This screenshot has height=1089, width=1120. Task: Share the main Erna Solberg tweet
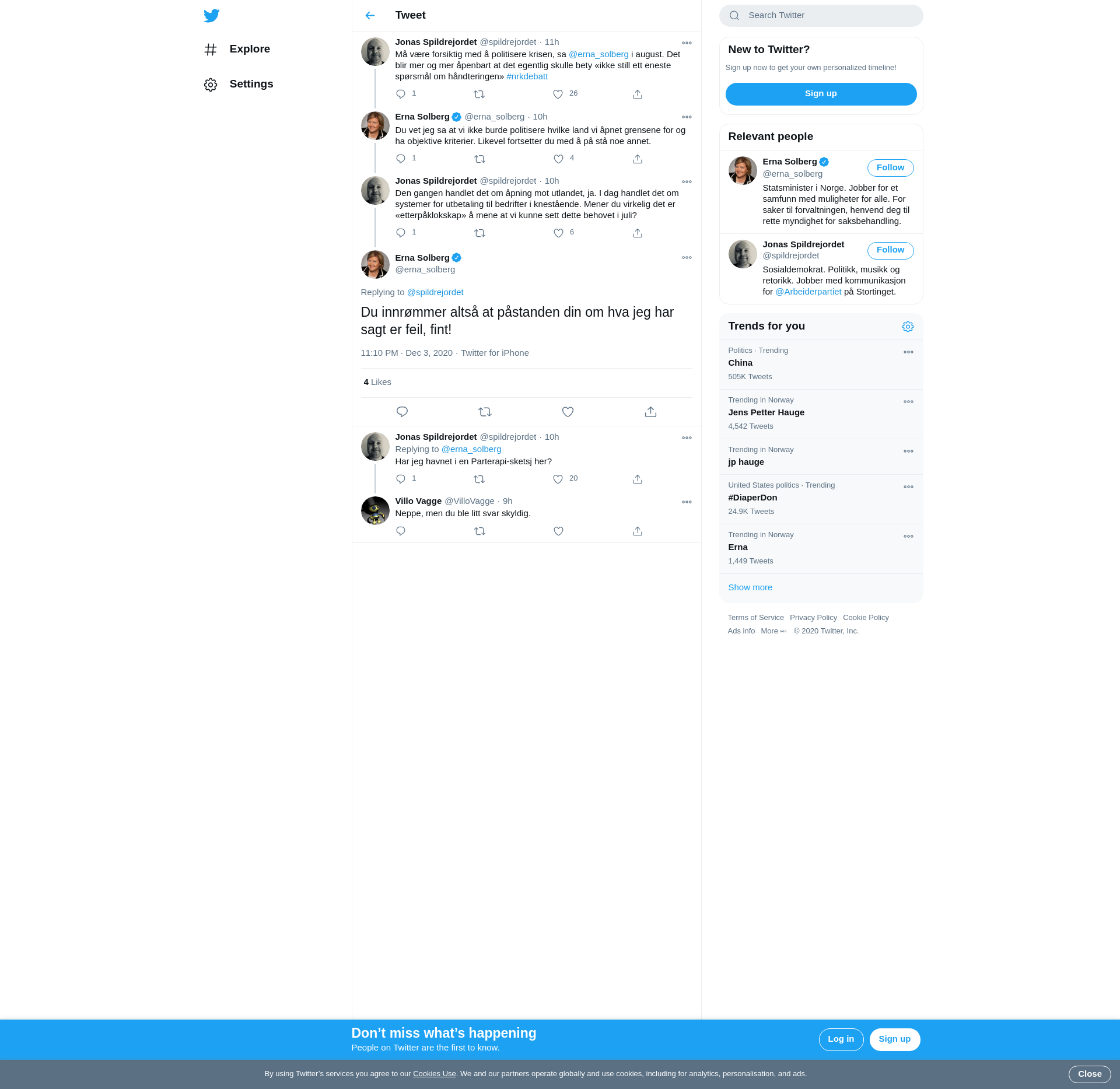(650, 412)
